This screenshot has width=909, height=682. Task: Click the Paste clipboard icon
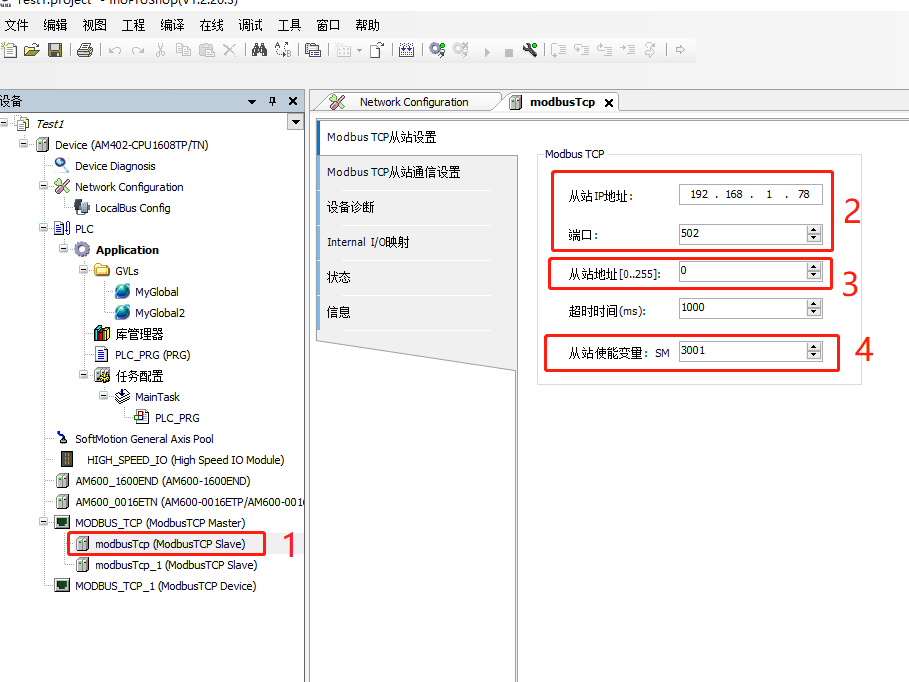point(206,50)
